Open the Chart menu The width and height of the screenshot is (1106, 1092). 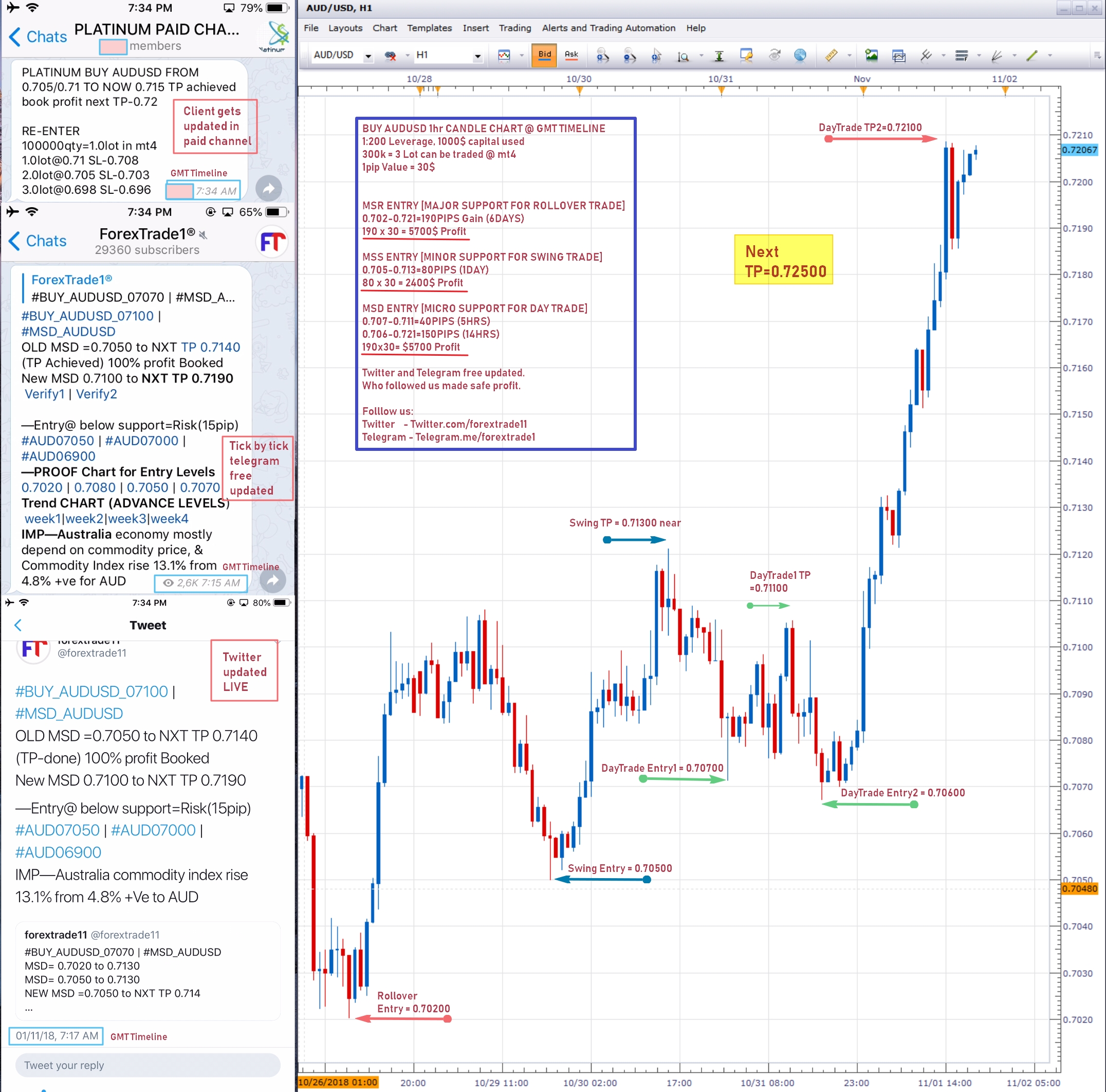click(x=385, y=28)
